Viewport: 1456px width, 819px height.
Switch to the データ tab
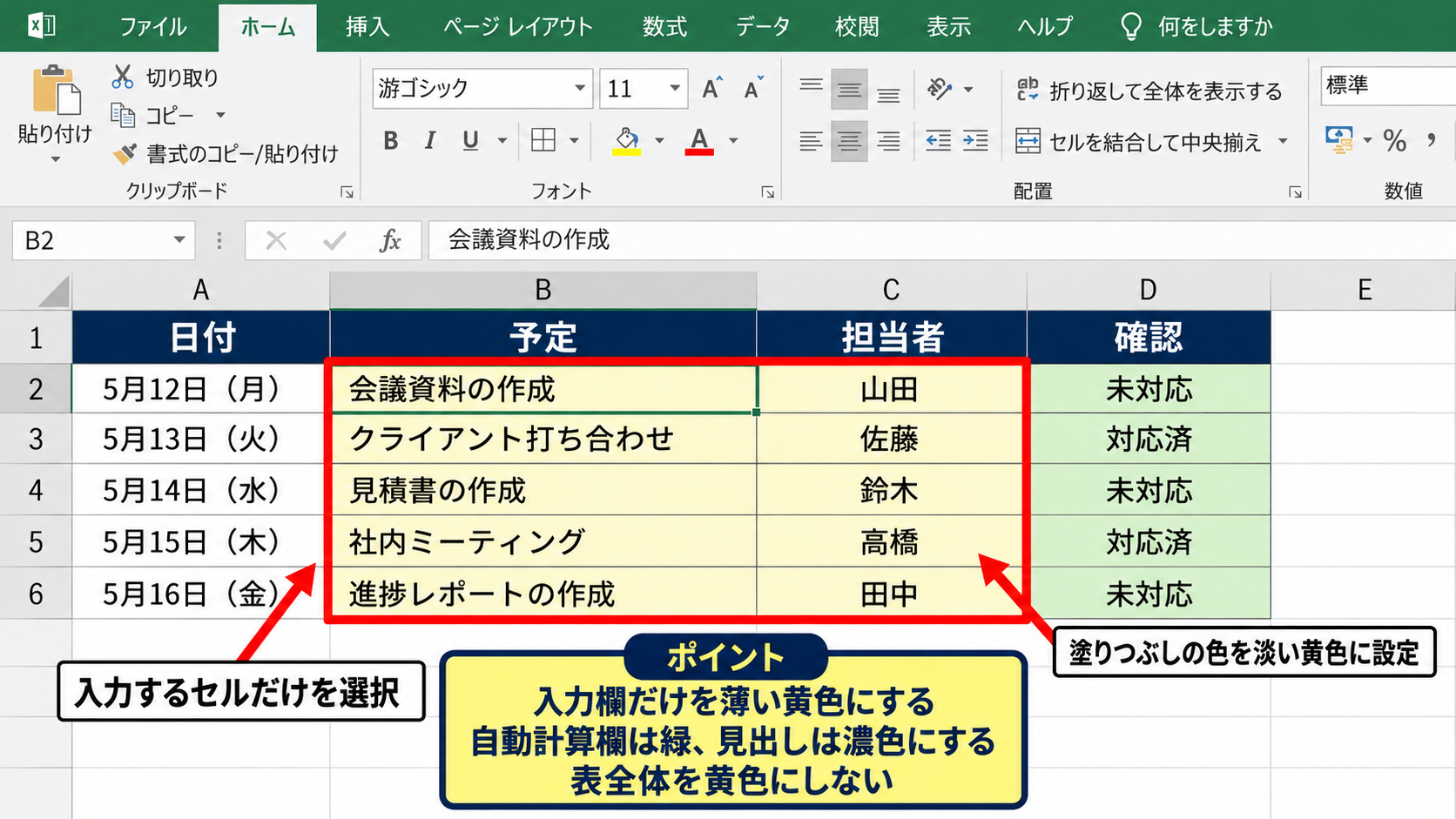(763, 27)
